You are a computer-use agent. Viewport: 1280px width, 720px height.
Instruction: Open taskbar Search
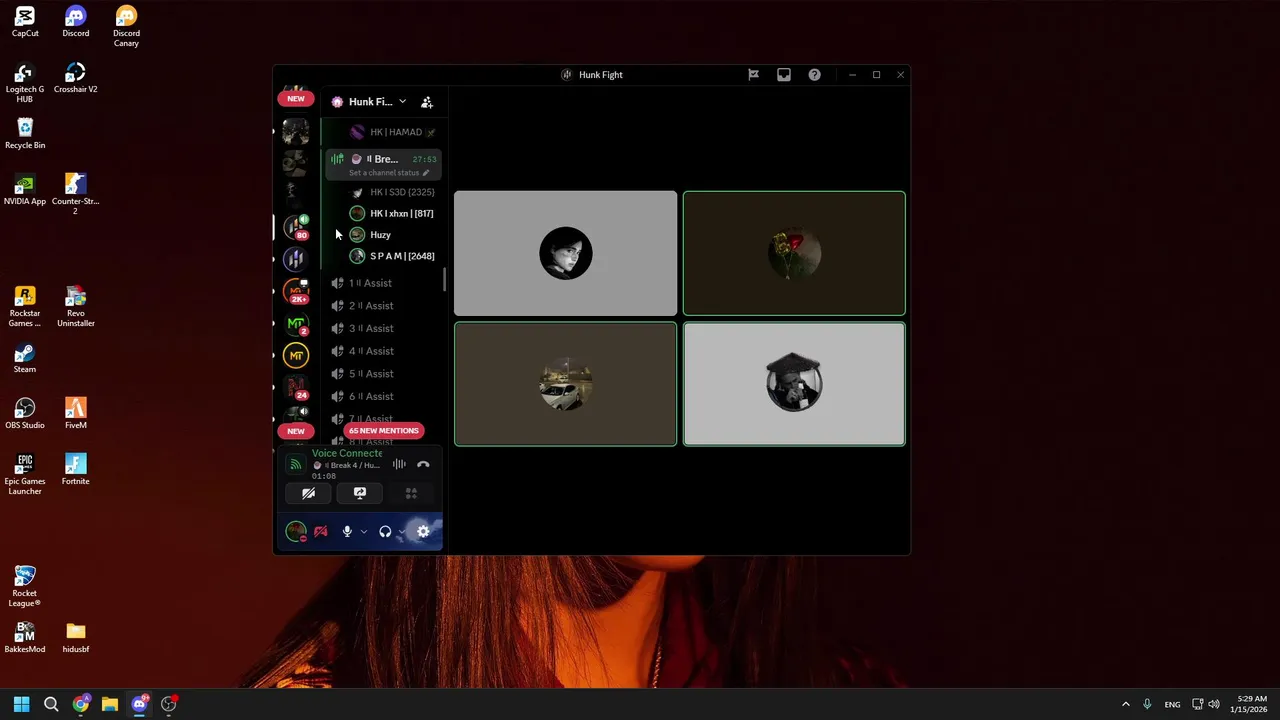point(51,704)
